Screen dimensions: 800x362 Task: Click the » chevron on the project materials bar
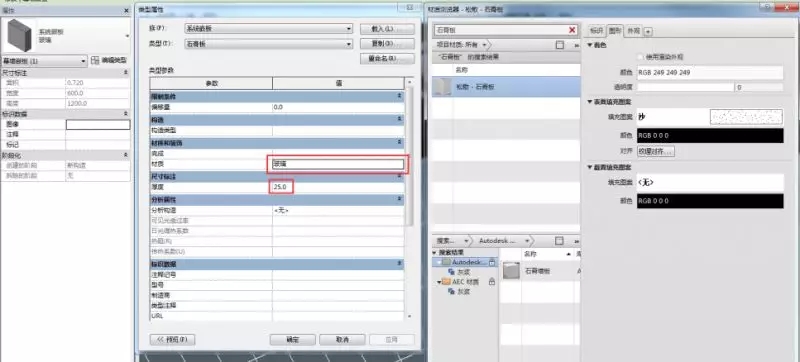577,45
